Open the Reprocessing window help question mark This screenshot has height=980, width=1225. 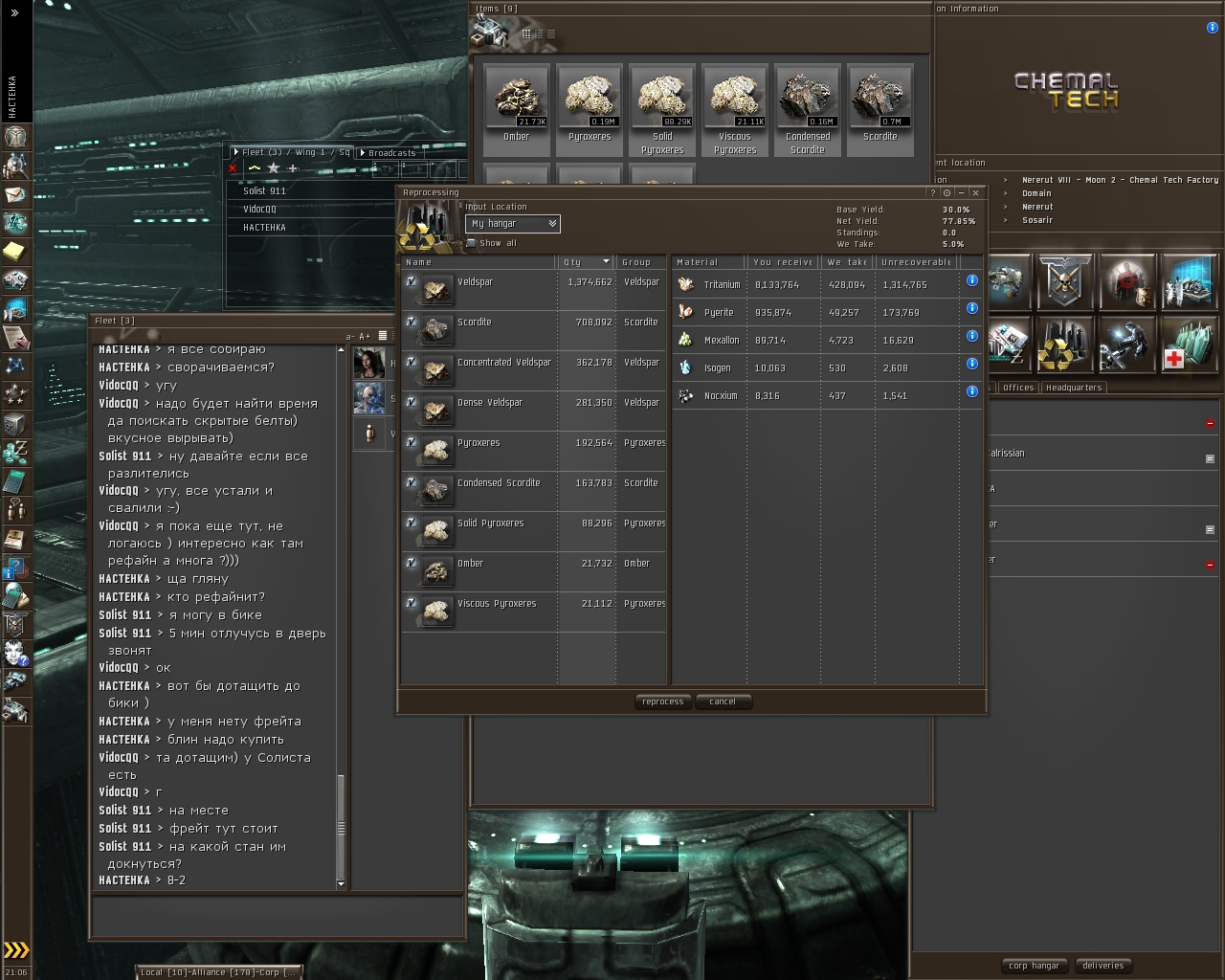934,192
